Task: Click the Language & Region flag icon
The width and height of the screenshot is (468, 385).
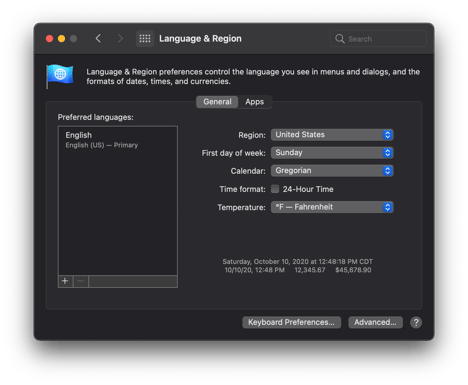Action: pyautogui.click(x=60, y=76)
